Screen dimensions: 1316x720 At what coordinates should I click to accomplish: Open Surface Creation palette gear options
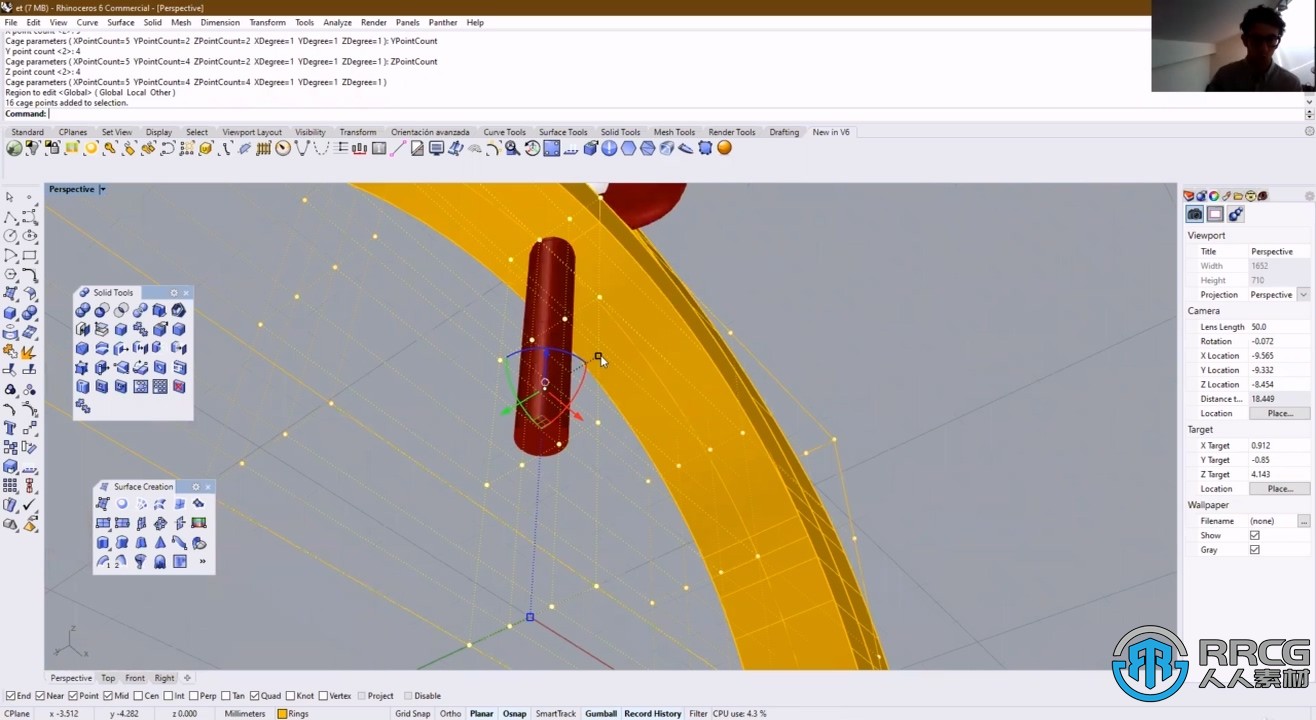click(x=196, y=487)
